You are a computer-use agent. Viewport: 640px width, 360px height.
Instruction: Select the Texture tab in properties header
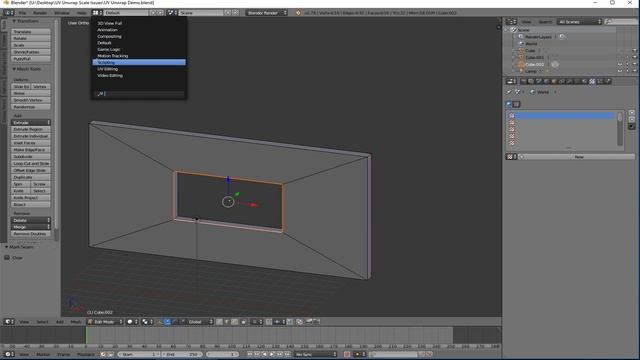point(592,81)
